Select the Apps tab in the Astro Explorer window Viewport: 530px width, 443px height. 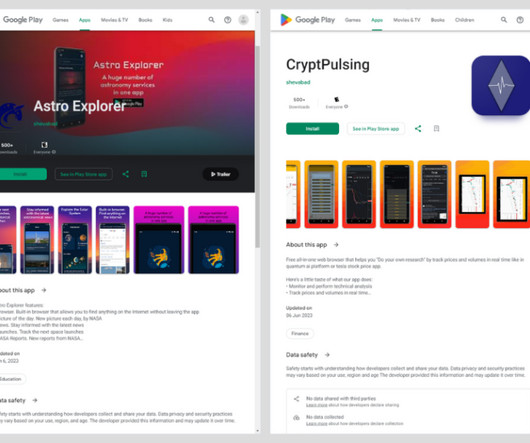click(85, 20)
